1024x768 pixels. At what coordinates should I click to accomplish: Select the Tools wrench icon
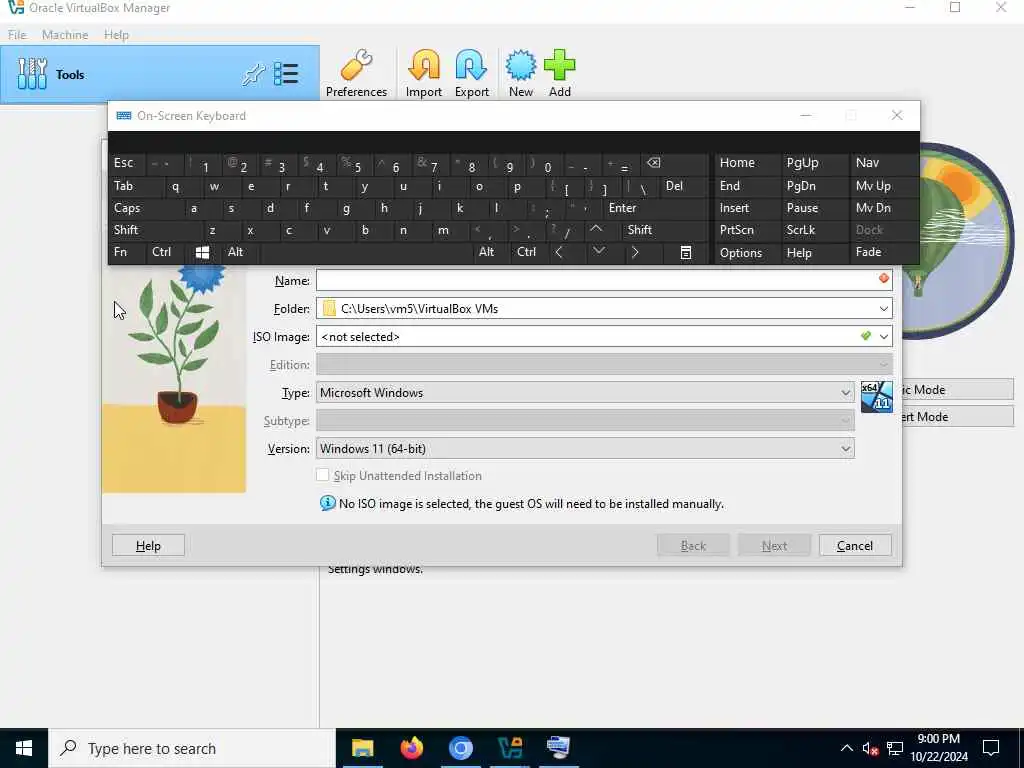(x=32, y=74)
